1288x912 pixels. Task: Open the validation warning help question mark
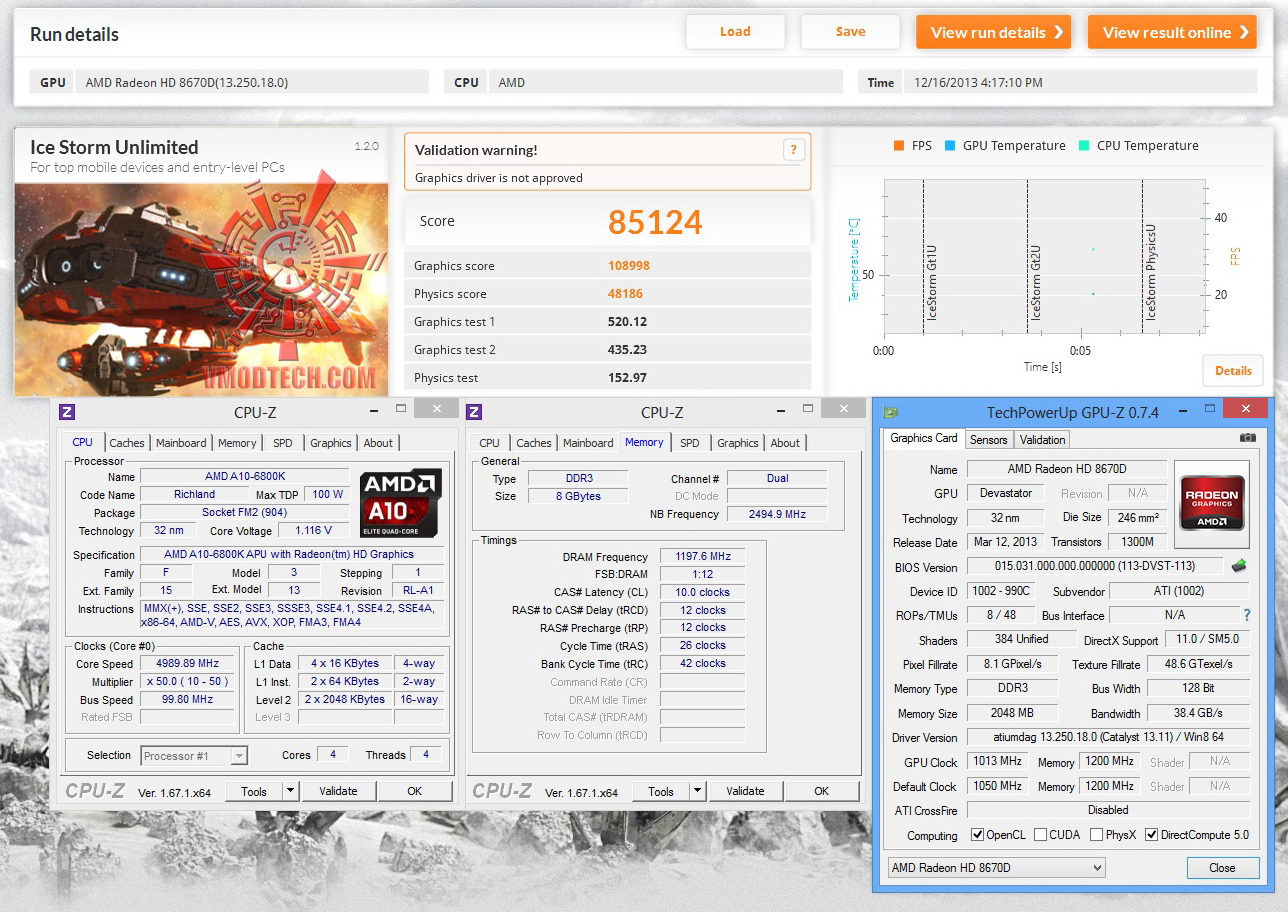pyautogui.click(x=793, y=150)
